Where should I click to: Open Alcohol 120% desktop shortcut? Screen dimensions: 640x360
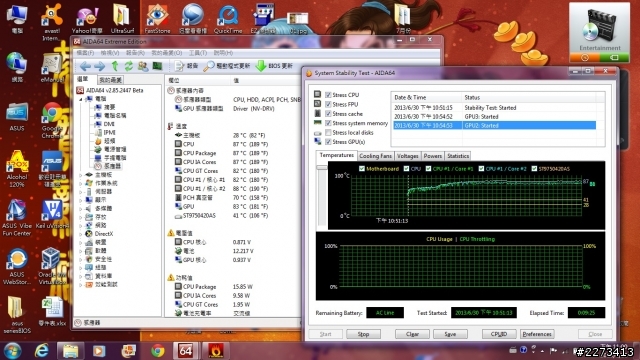17,169
